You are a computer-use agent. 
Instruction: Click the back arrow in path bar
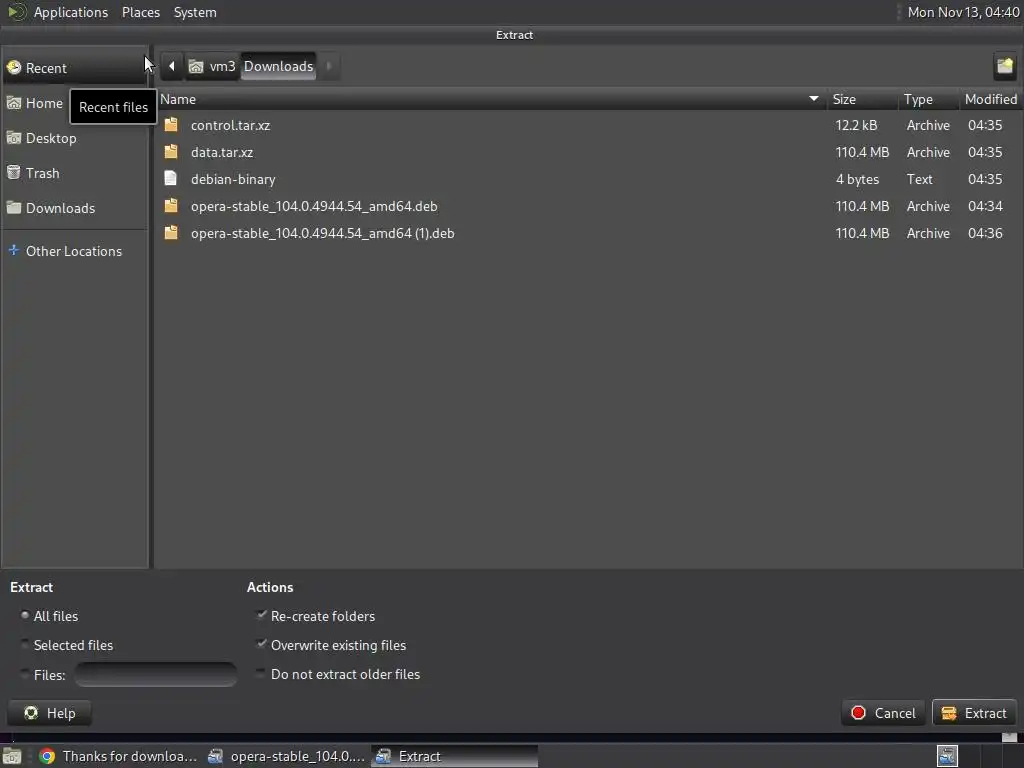click(172, 66)
